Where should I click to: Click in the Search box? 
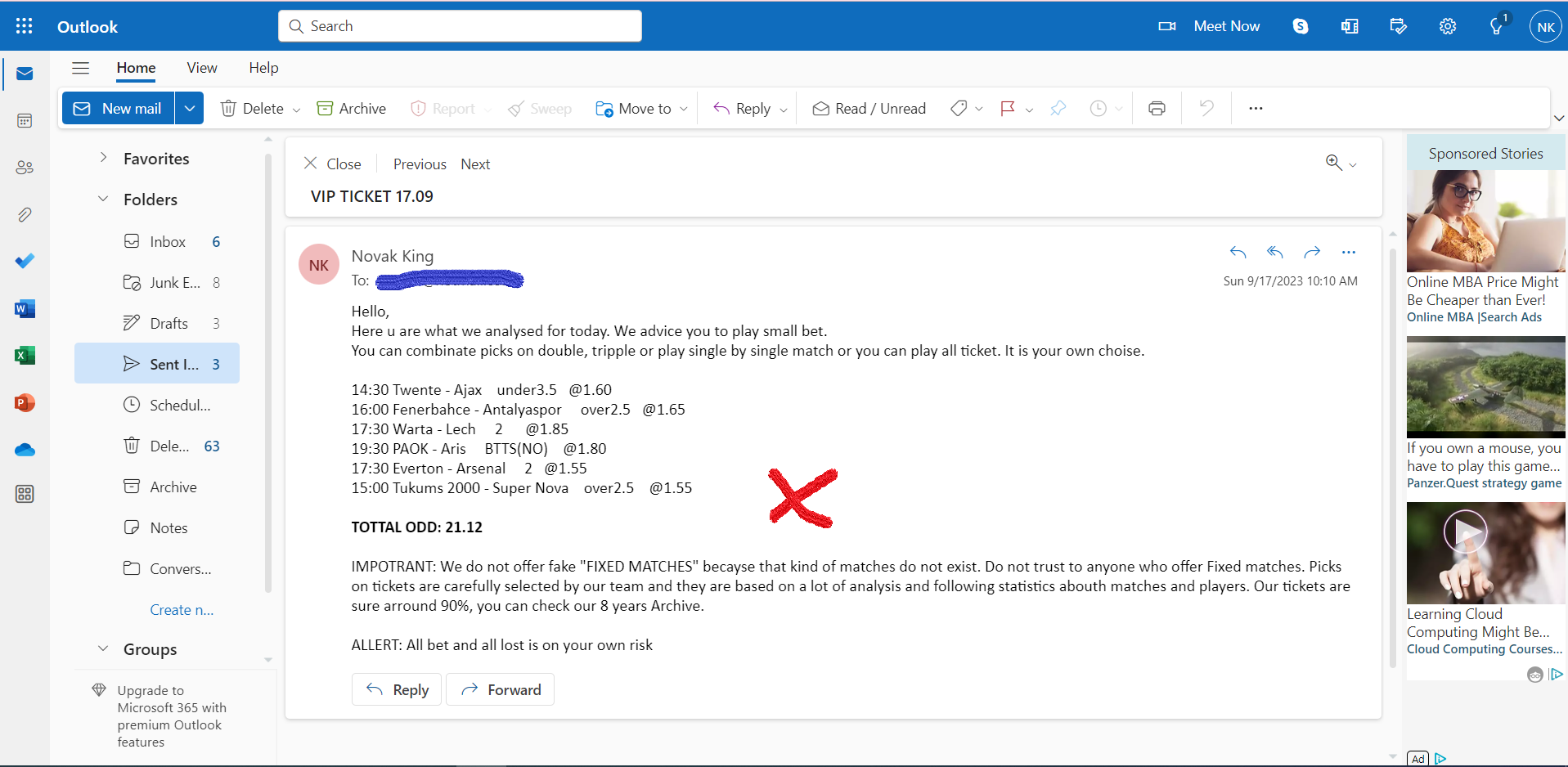click(460, 26)
